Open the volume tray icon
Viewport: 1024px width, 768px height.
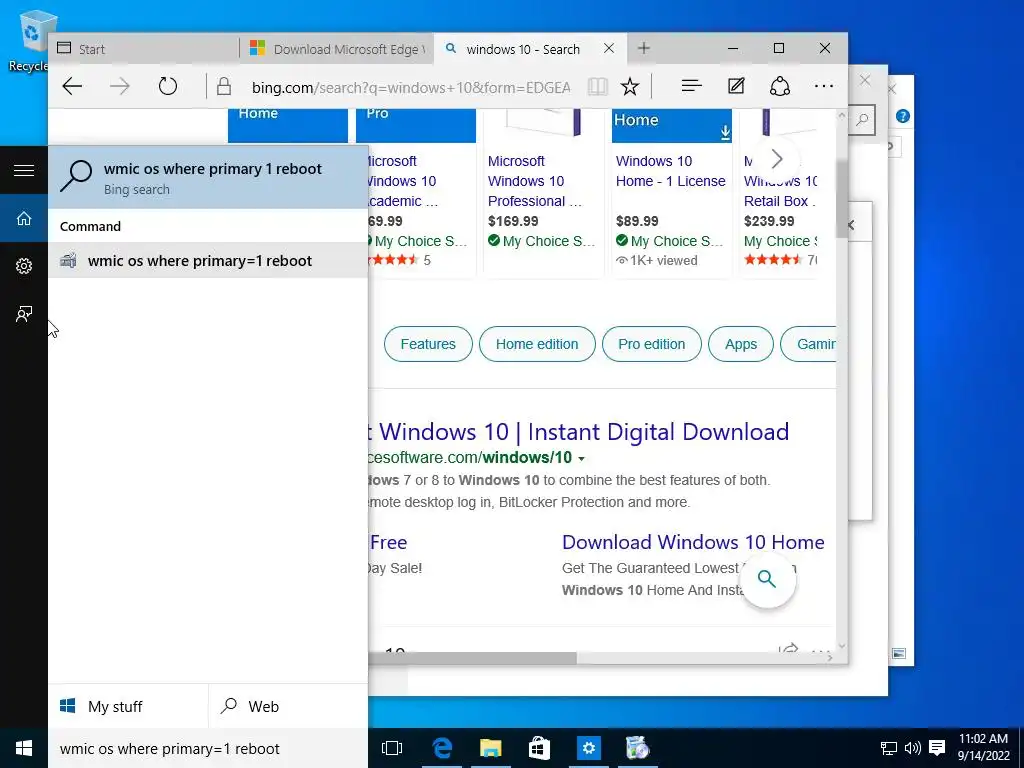tap(912, 748)
